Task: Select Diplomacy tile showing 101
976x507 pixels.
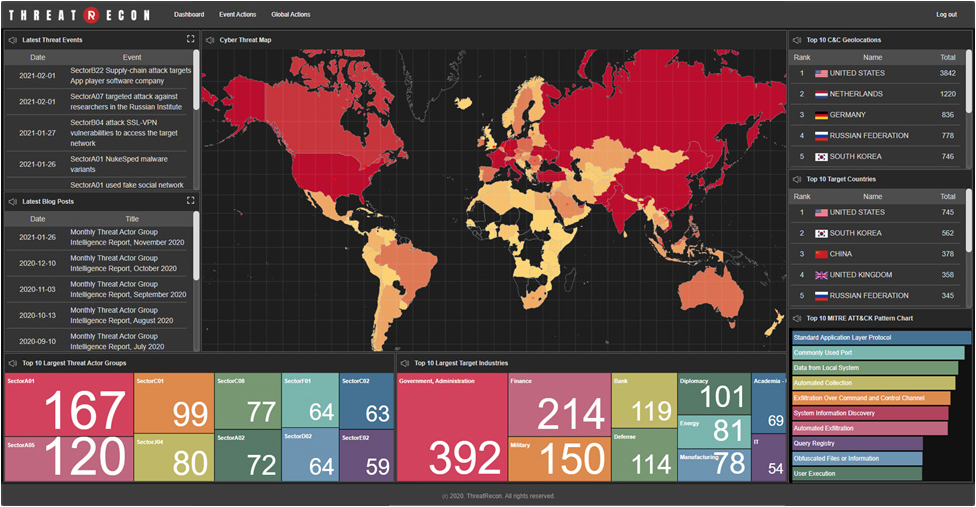Action: [714, 394]
